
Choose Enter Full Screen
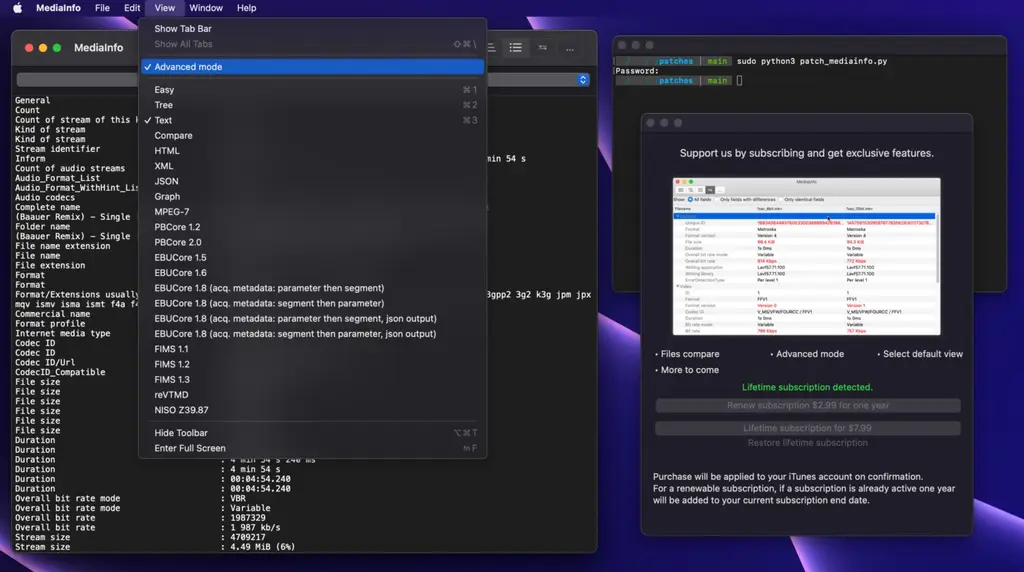point(312,448)
